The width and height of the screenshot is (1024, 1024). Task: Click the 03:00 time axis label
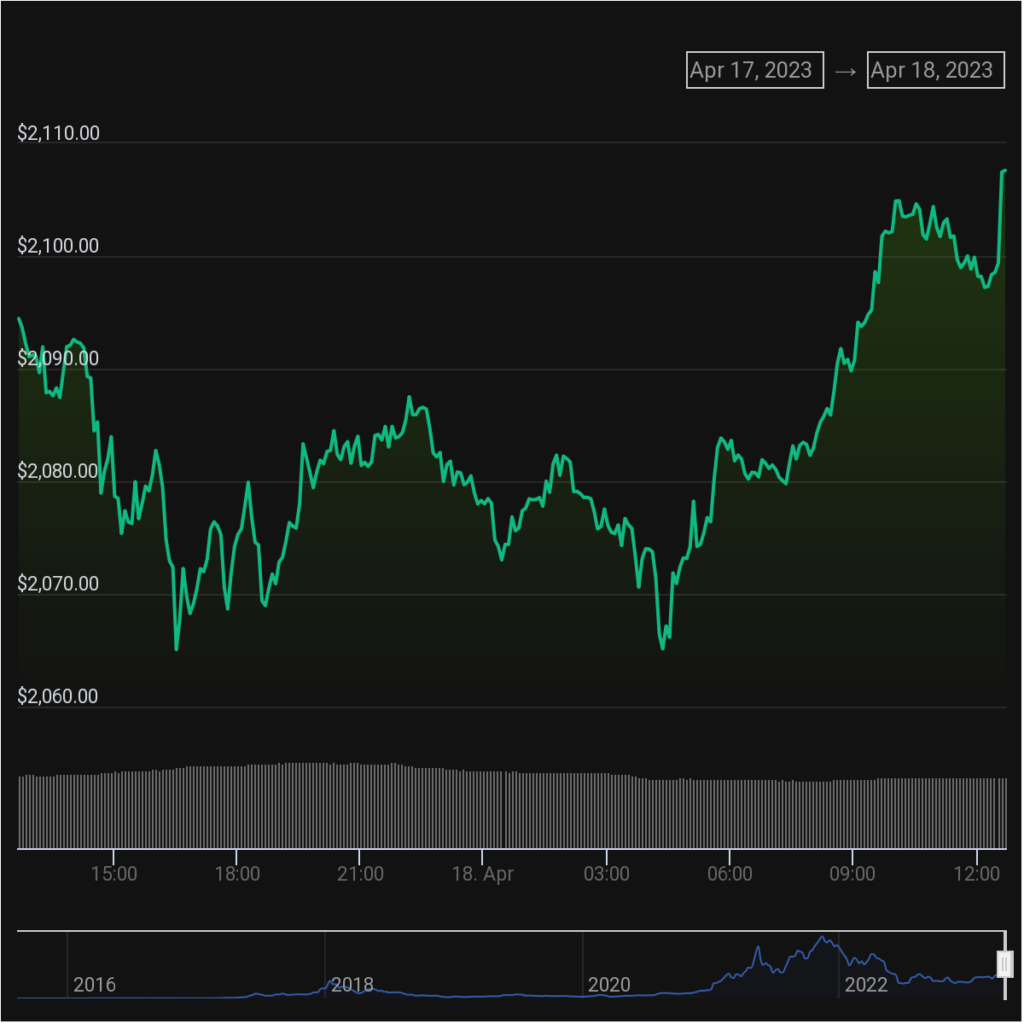click(606, 874)
